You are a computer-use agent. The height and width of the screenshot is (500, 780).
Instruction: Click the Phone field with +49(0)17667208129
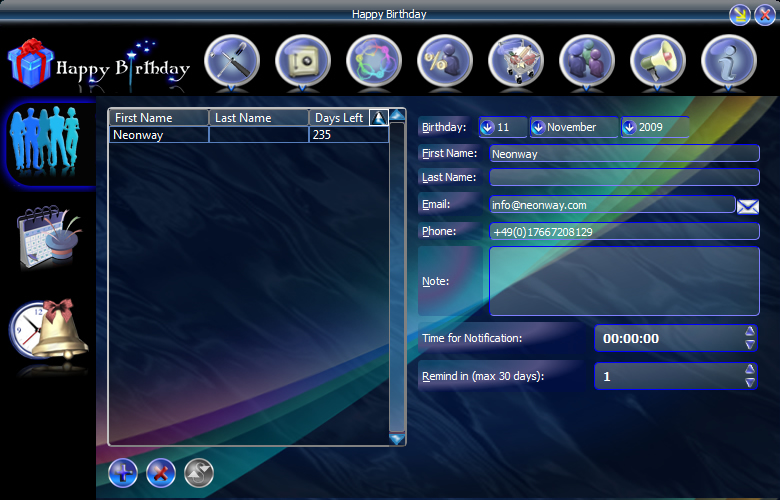click(624, 231)
